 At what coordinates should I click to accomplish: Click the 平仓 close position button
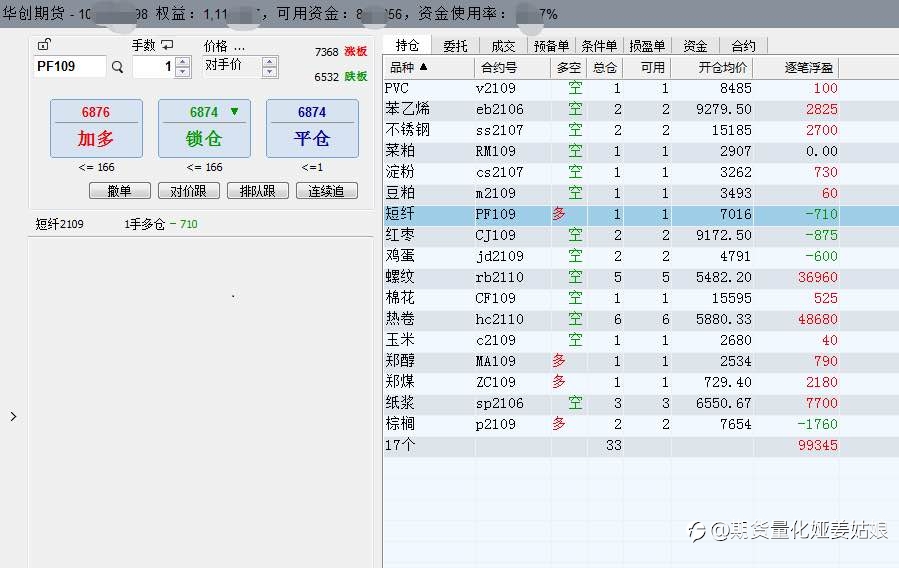point(312,128)
